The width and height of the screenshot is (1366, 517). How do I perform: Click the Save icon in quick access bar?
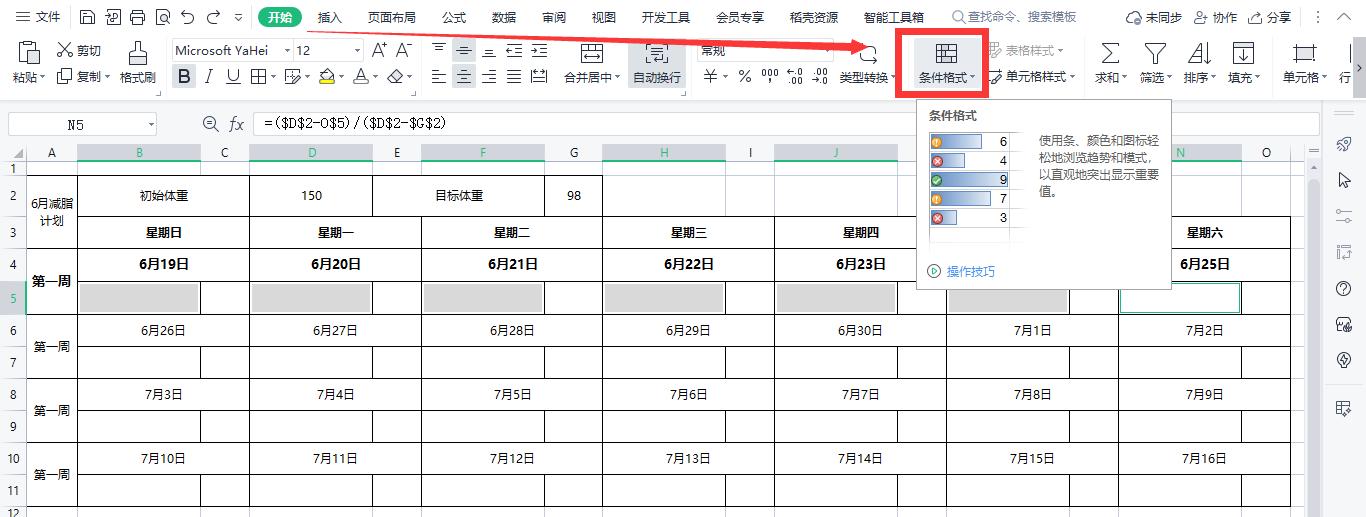pos(88,18)
